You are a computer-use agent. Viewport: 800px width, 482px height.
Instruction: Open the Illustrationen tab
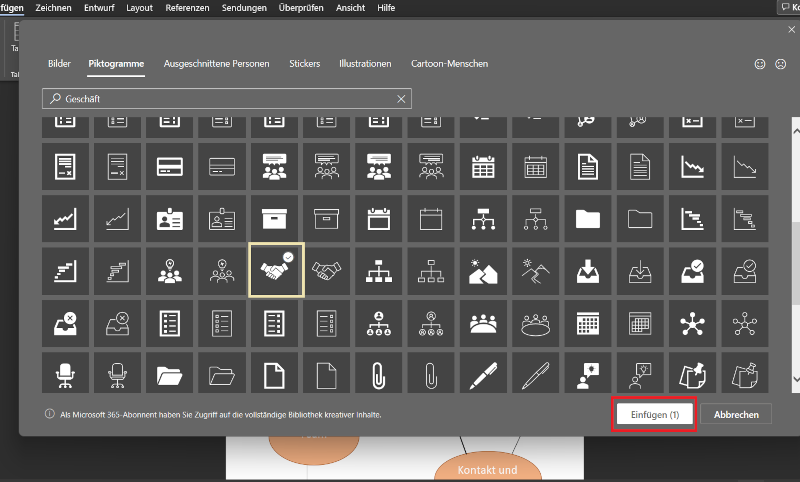coord(365,64)
